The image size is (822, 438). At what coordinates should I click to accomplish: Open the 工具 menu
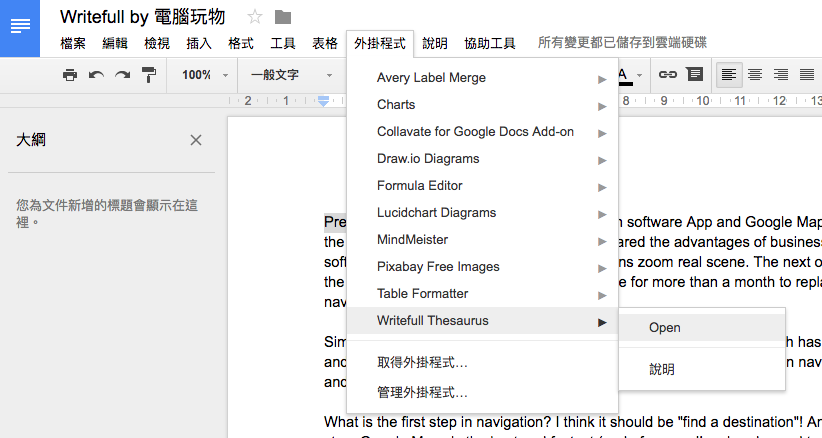coord(283,43)
